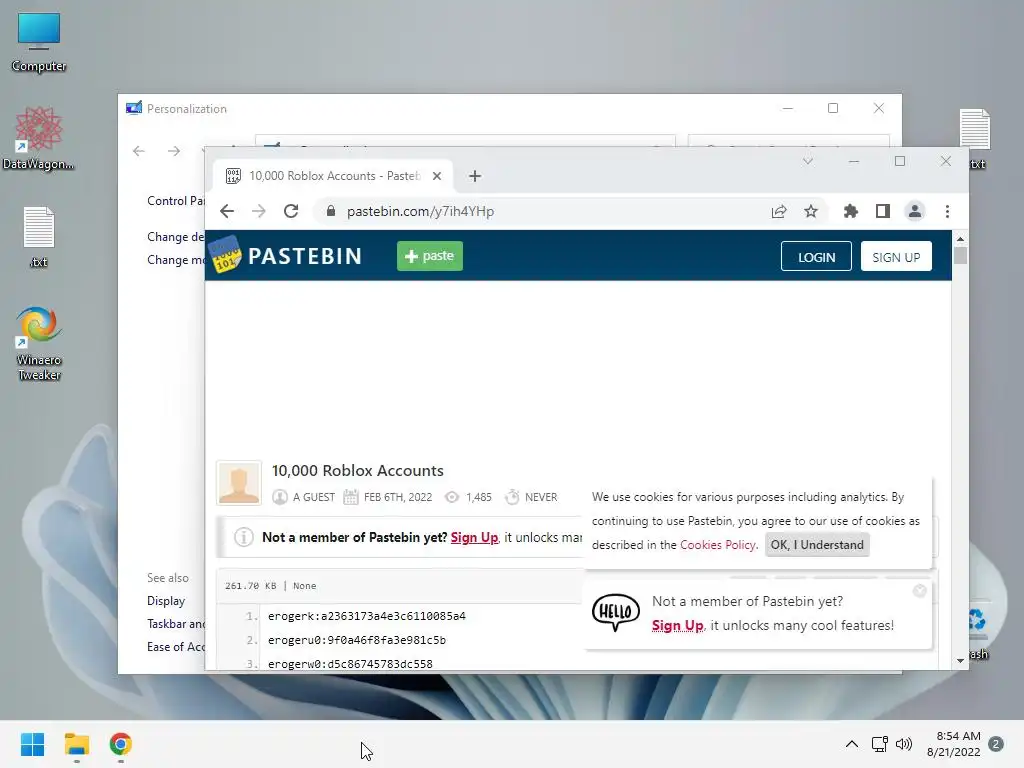Open the Chrome three-dot menu
Viewport: 1024px width, 768px height.
tap(947, 211)
